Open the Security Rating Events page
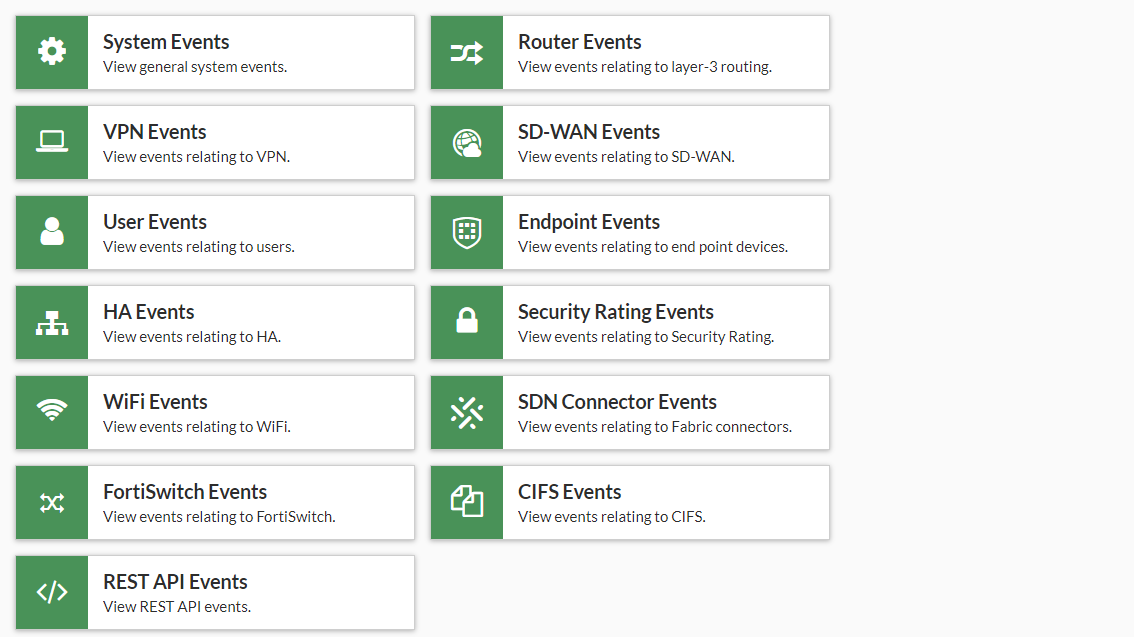This screenshot has height=637, width=1134. coord(630,322)
